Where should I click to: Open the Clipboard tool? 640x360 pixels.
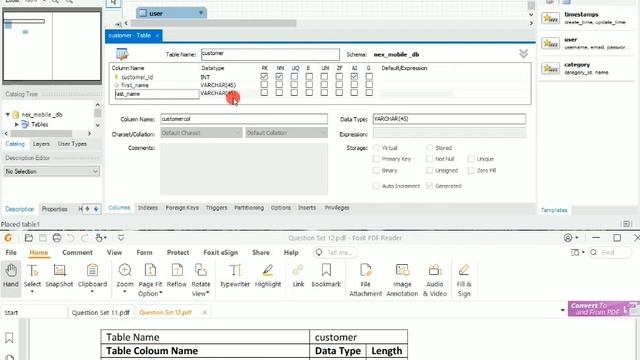pos(92,278)
